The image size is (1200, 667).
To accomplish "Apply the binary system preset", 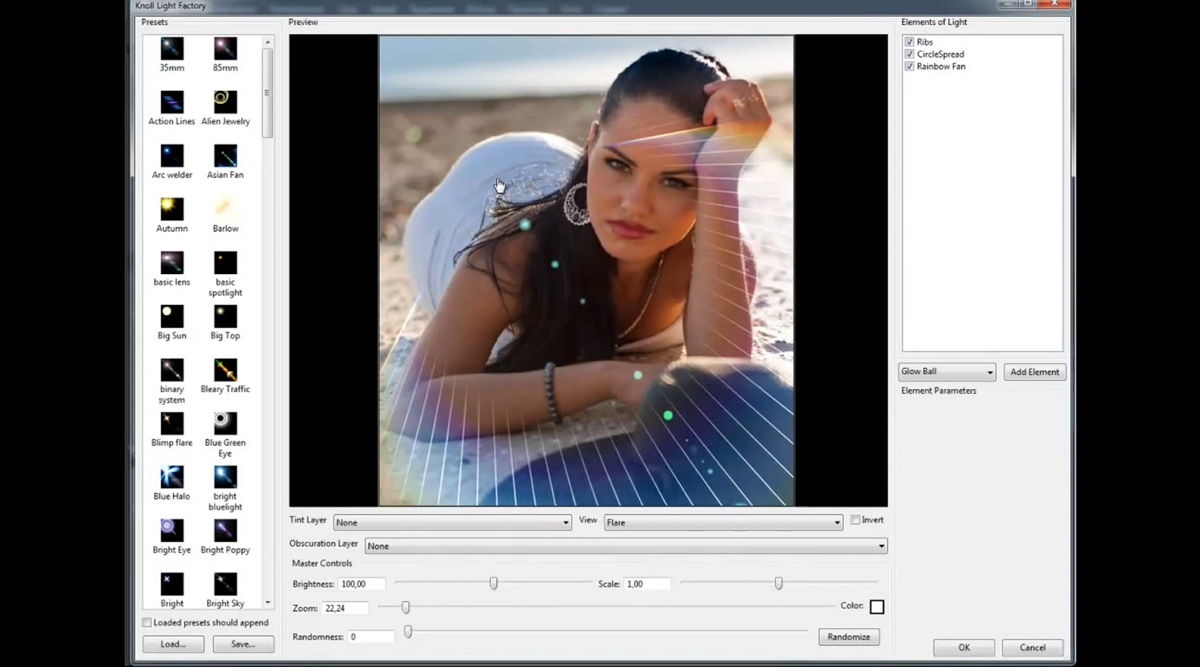I will (172, 370).
